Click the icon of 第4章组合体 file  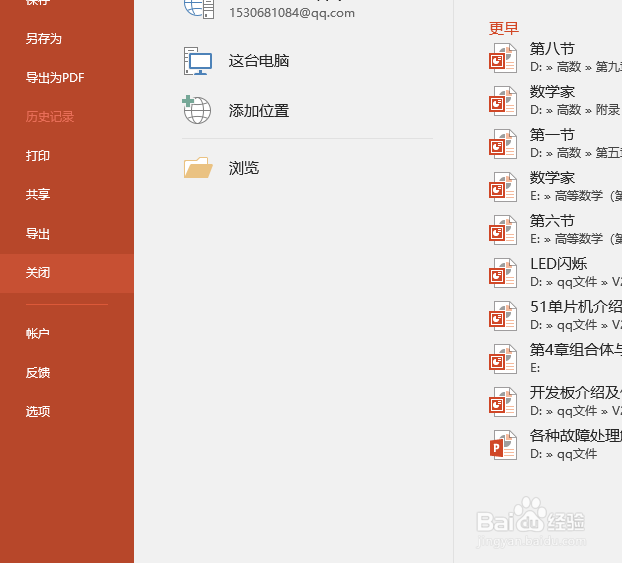[x=503, y=359]
